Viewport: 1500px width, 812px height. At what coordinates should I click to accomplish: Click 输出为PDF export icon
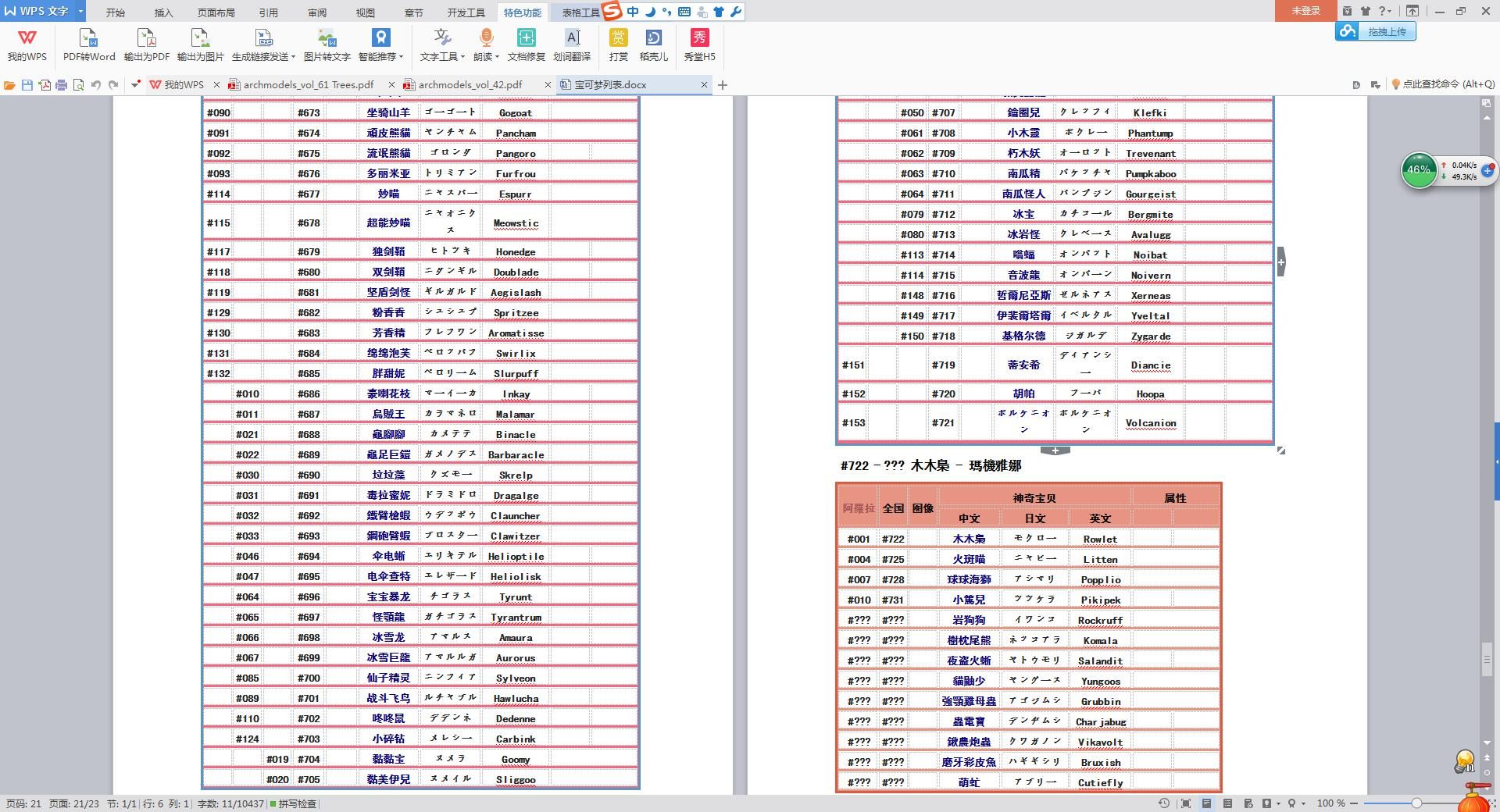click(x=146, y=45)
